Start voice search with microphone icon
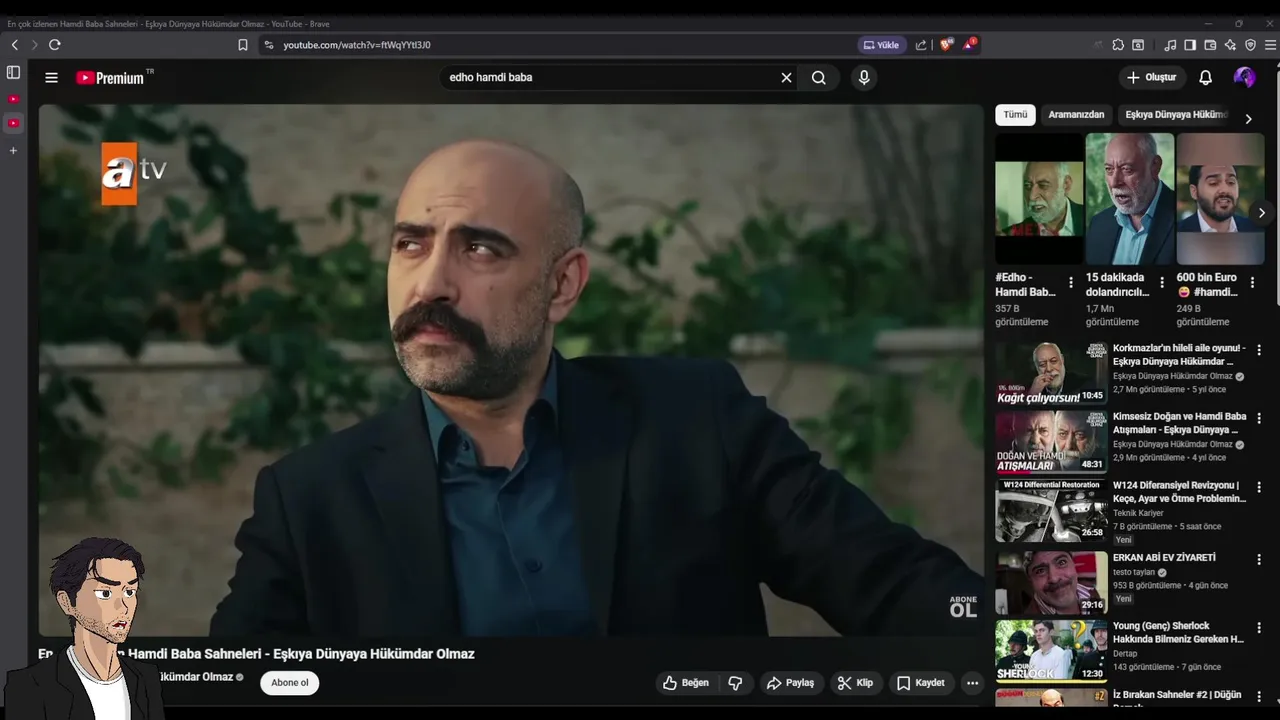The width and height of the screenshot is (1280, 720). tap(864, 77)
